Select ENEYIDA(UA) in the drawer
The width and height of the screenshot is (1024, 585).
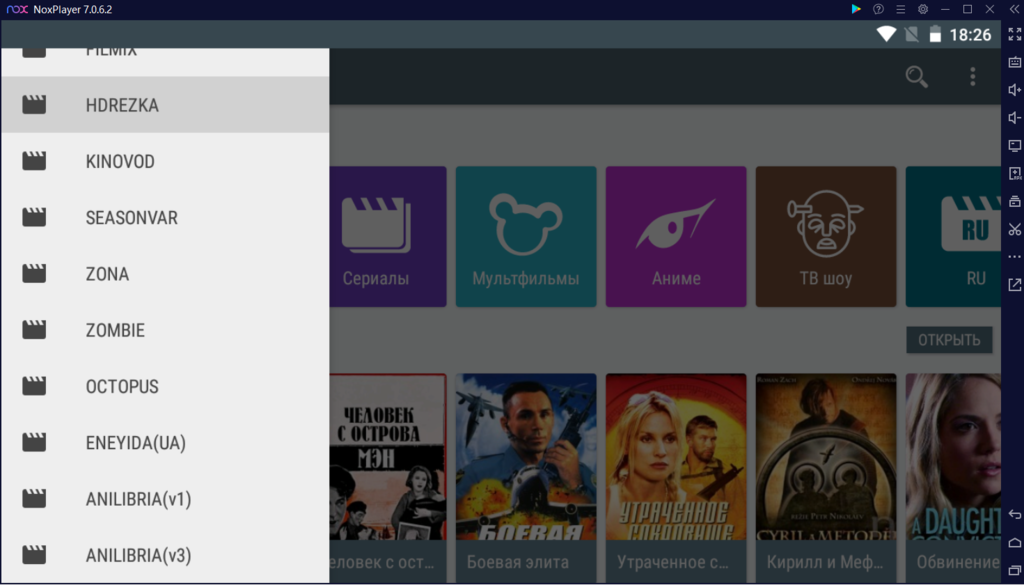(x=165, y=442)
